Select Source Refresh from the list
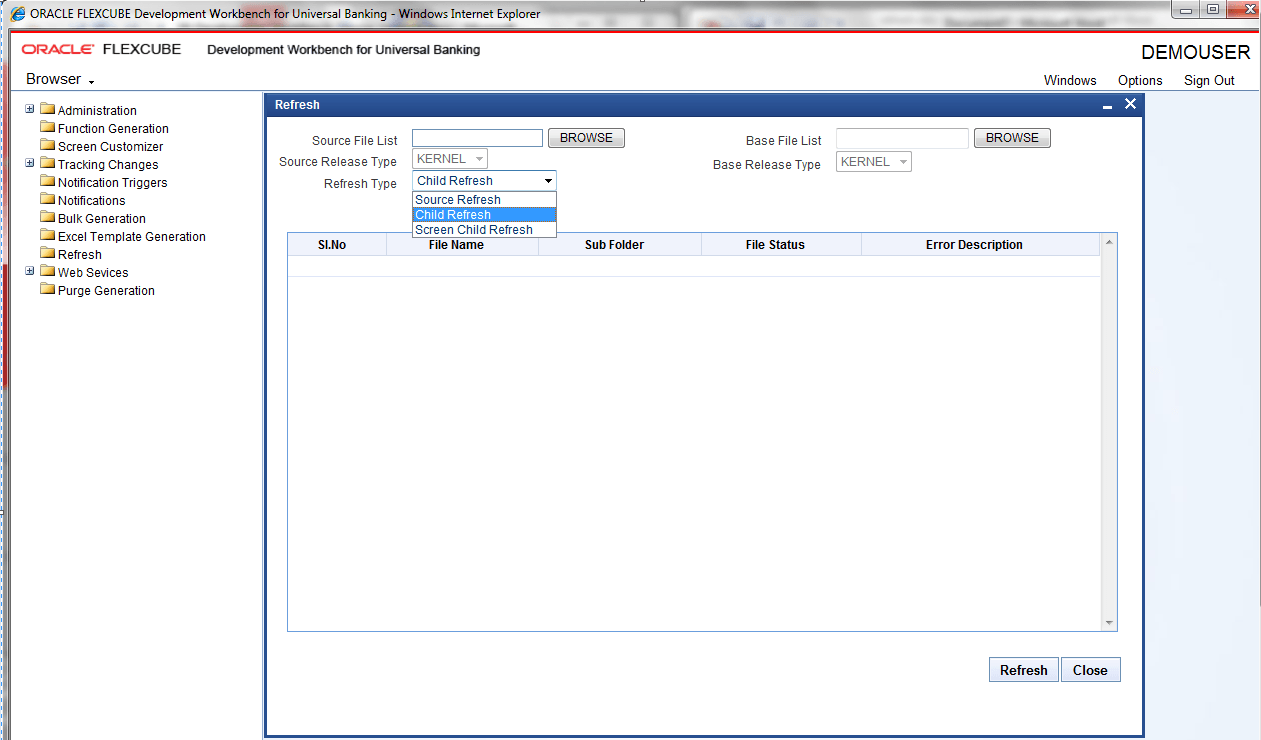Viewport: 1261px width, 740px height. (484, 200)
